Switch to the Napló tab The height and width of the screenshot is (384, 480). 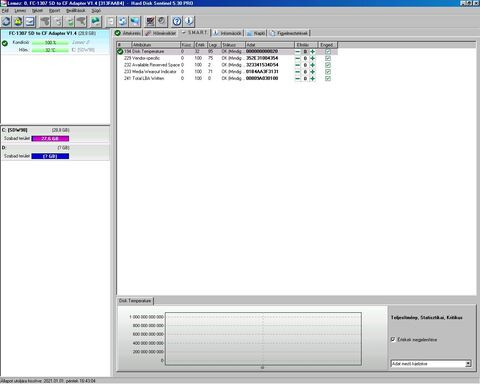pos(256,33)
